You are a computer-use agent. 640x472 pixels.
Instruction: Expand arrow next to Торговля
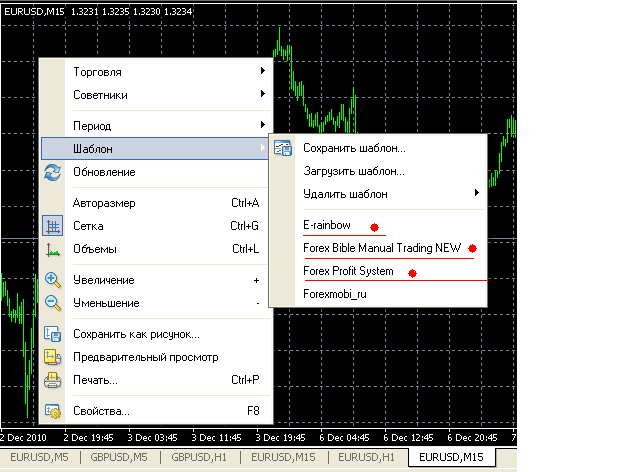coord(263,71)
